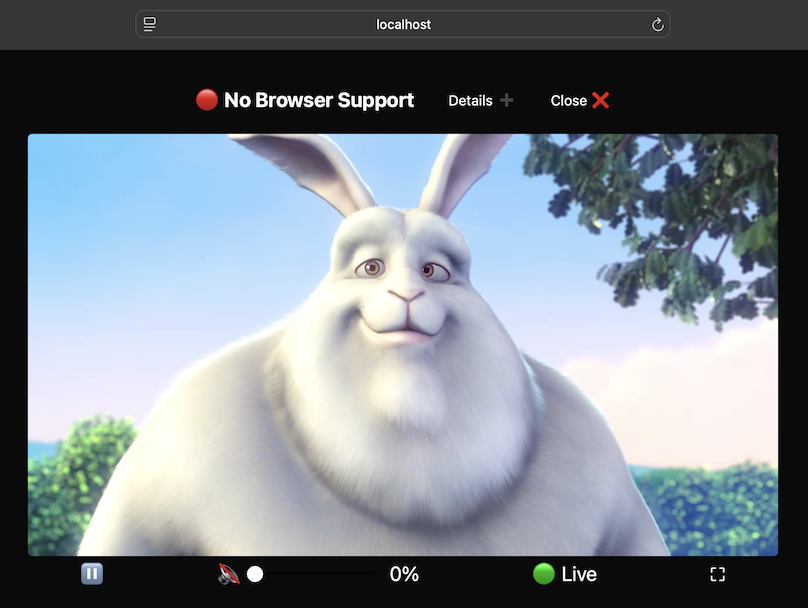Image resolution: width=808 pixels, height=608 pixels.
Task: Click the No Browser Support heading
Action: 319,100
